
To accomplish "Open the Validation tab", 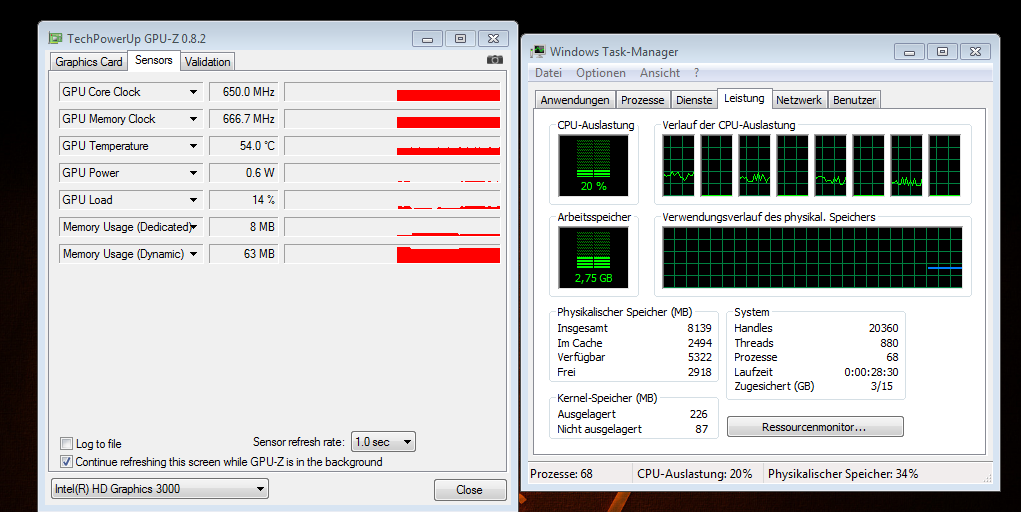I will [x=207, y=62].
